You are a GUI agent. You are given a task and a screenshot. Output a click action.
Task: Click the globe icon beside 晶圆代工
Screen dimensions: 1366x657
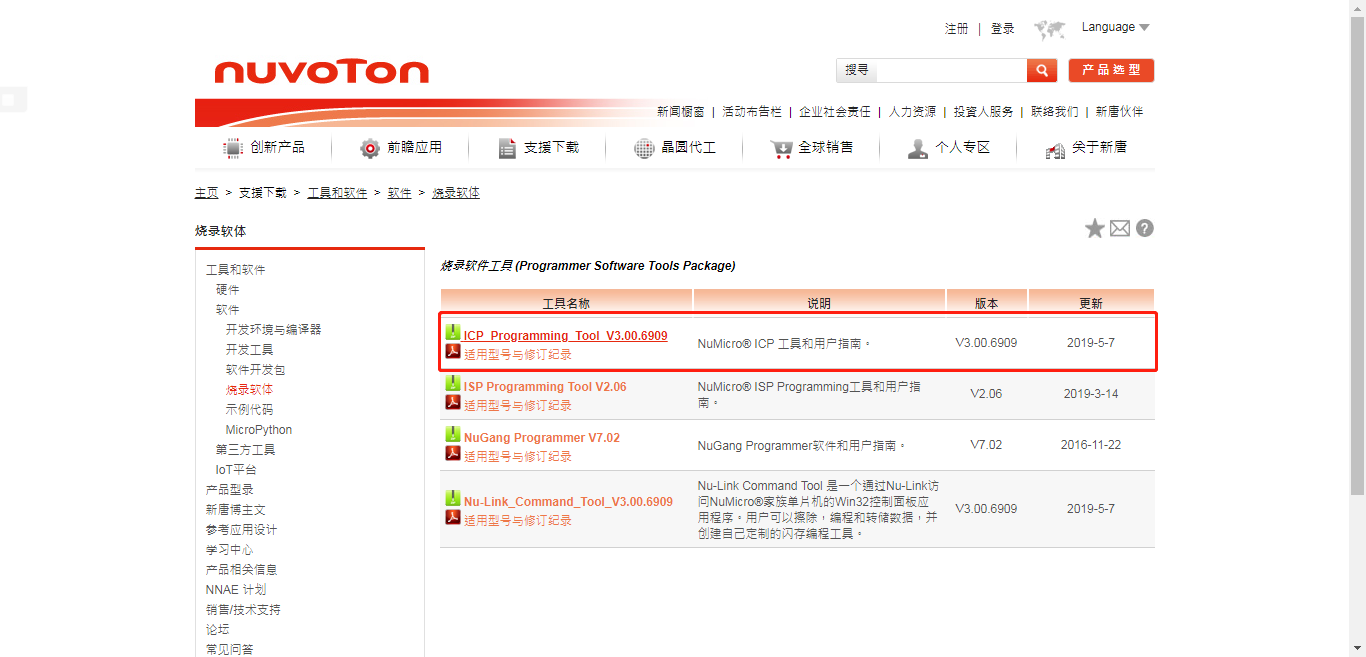click(x=644, y=148)
